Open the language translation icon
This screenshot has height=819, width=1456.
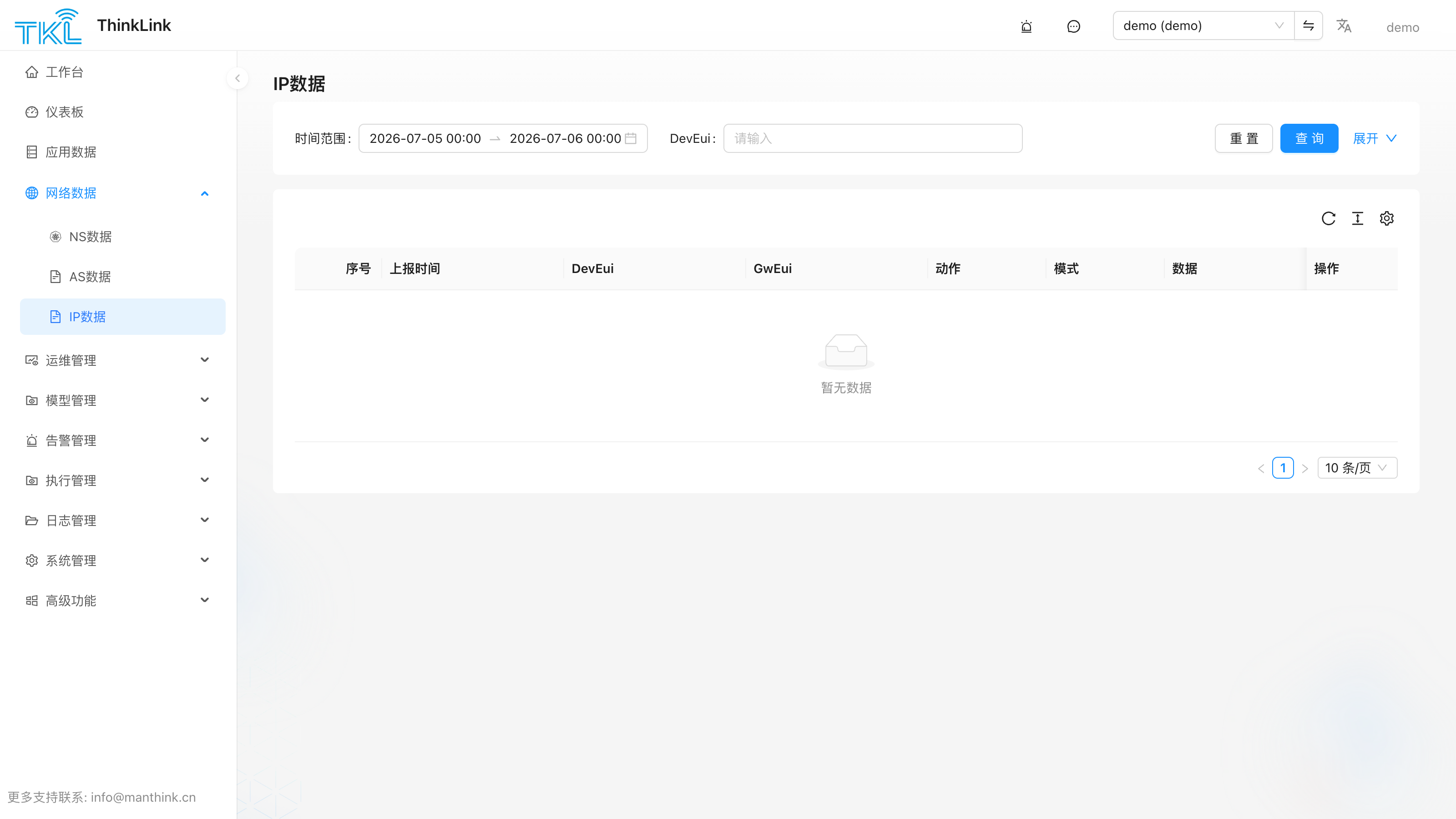[x=1344, y=26]
